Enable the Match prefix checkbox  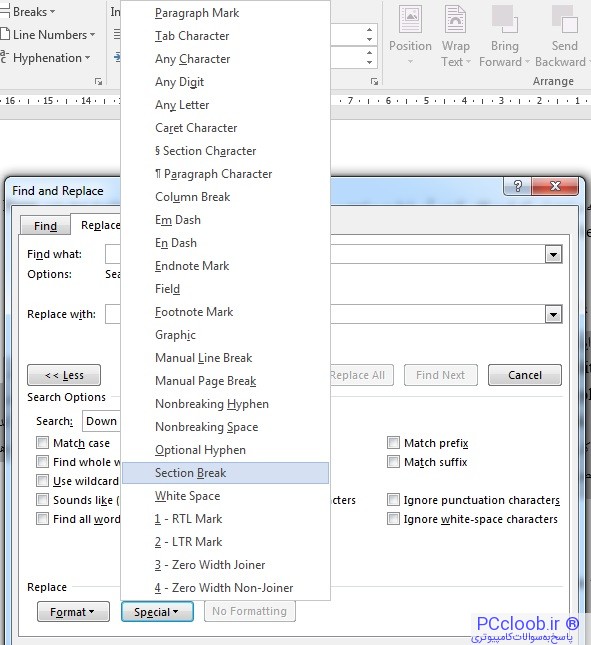pyautogui.click(x=393, y=443)
